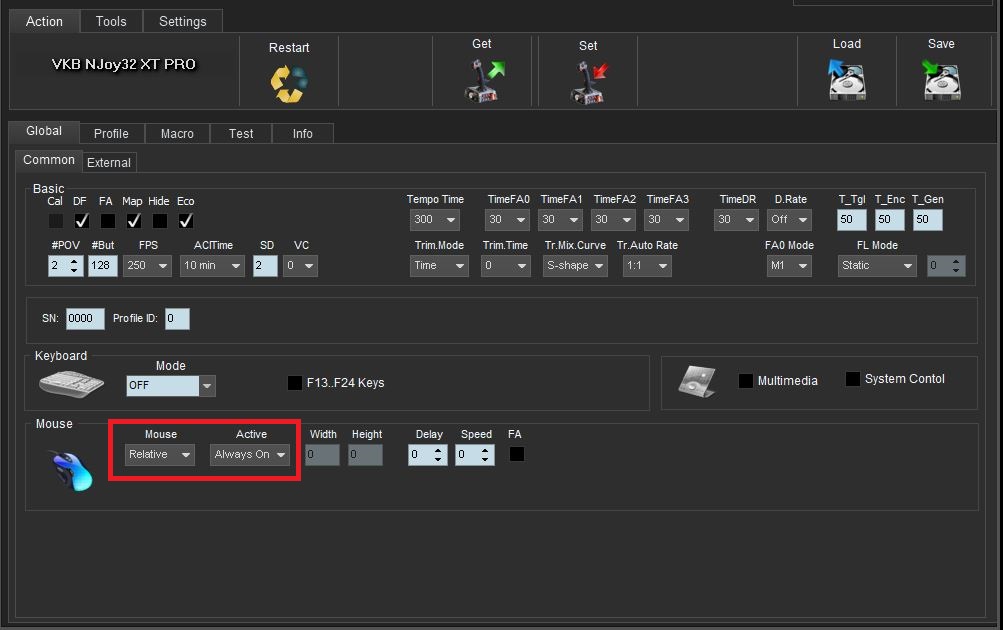
Task: Select the Global tab
Action: tap(44, 131)
